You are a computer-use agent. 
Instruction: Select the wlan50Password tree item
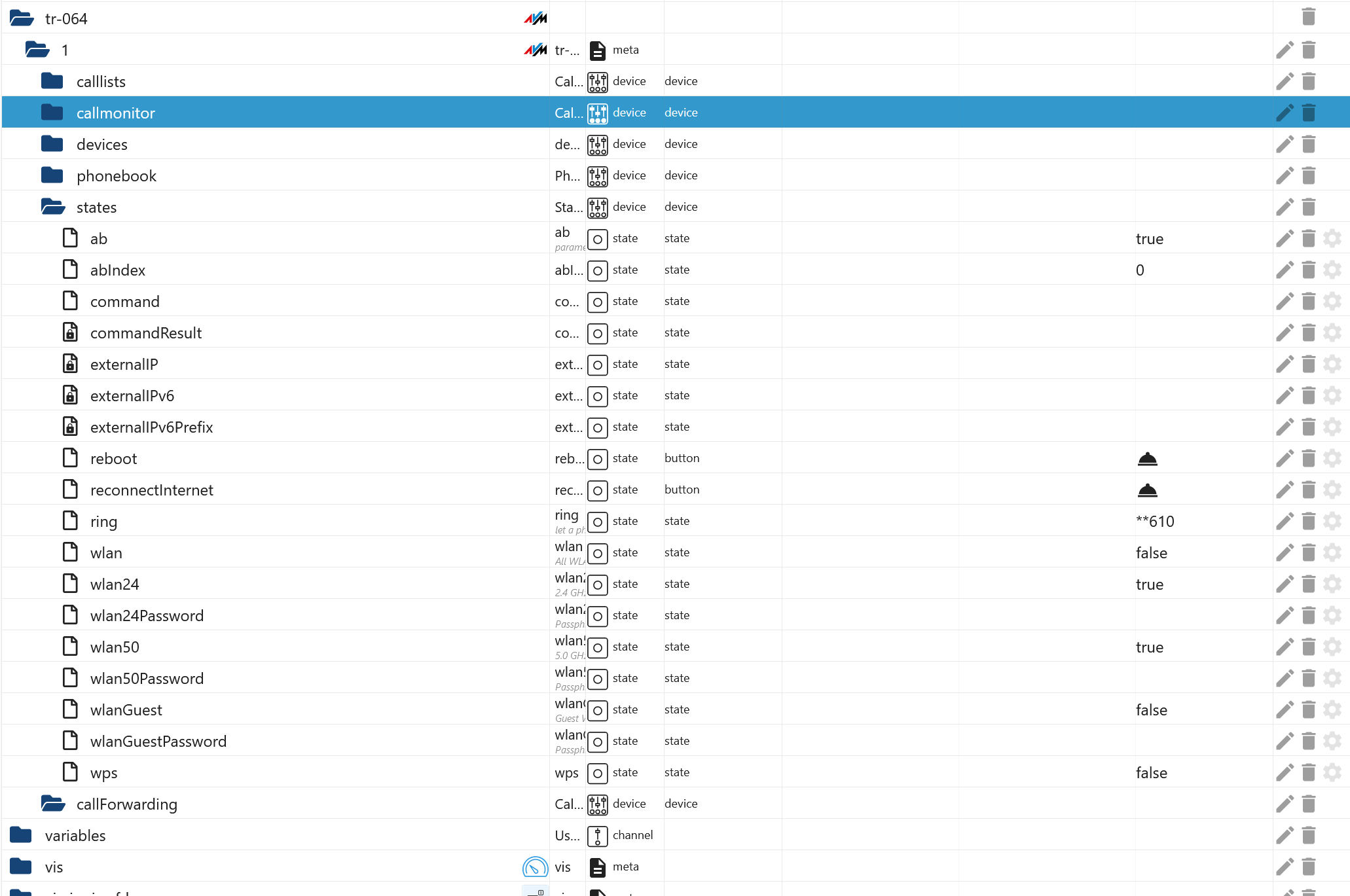click(x=147, y=679)
